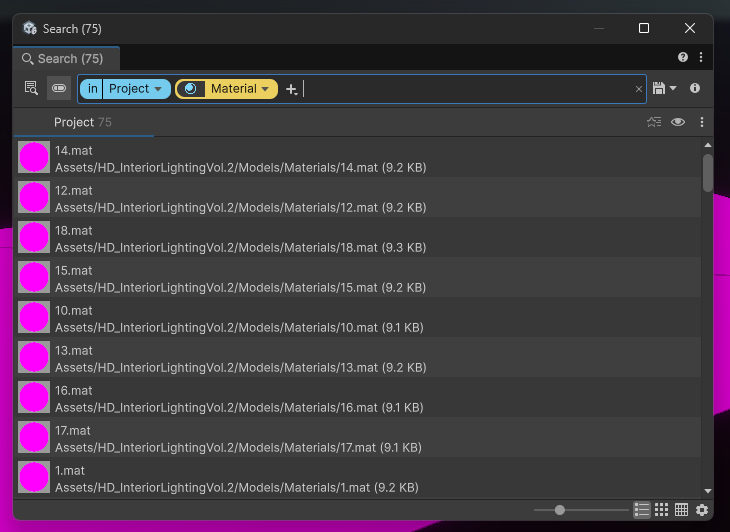Image resolution: width=730 pixels, height=532 pixels.
Task: Add a new filter with plus button
Action: (x=291, y=89)
